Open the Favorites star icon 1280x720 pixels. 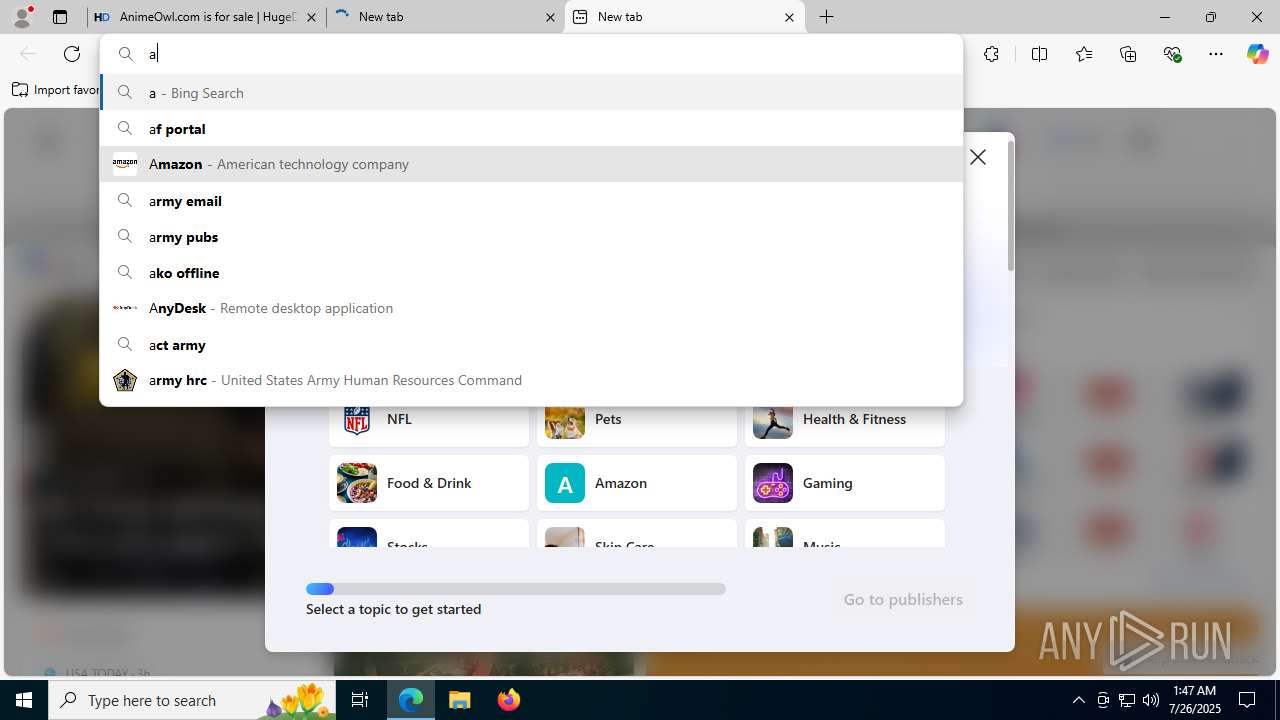click(x=1084, y=54)
